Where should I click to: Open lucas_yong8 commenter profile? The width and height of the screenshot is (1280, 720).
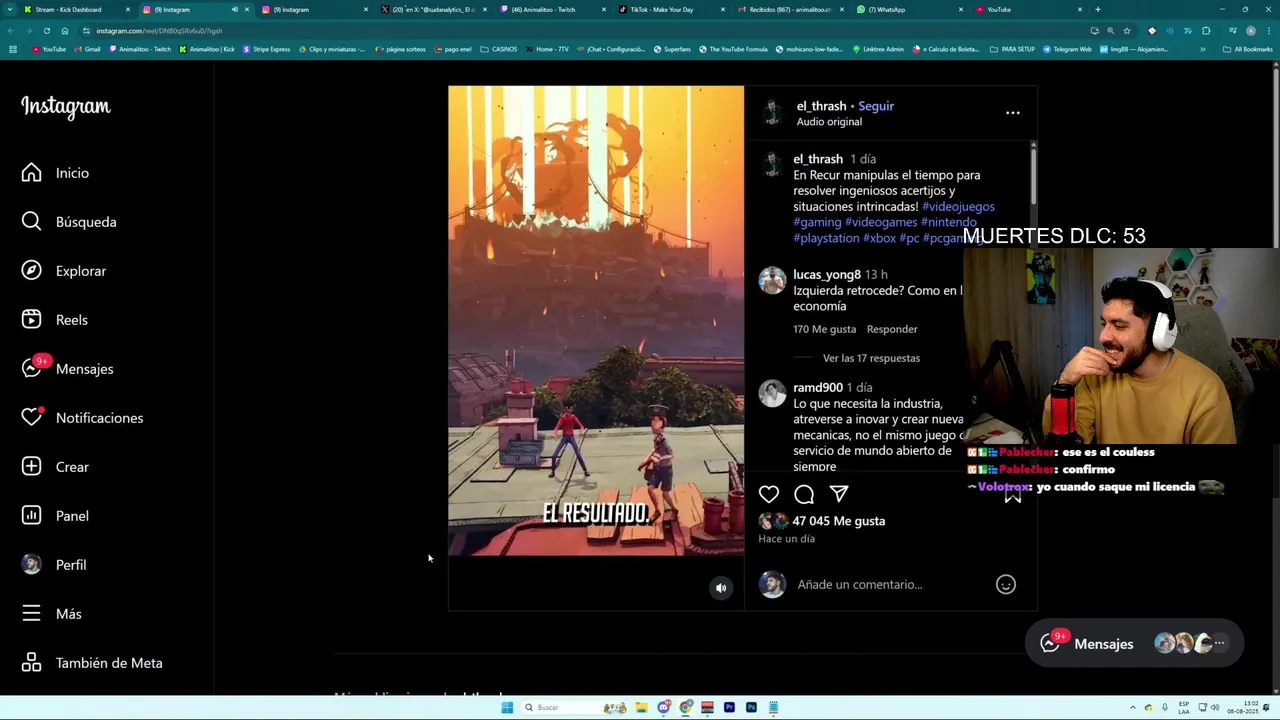(x=827, y=275)
